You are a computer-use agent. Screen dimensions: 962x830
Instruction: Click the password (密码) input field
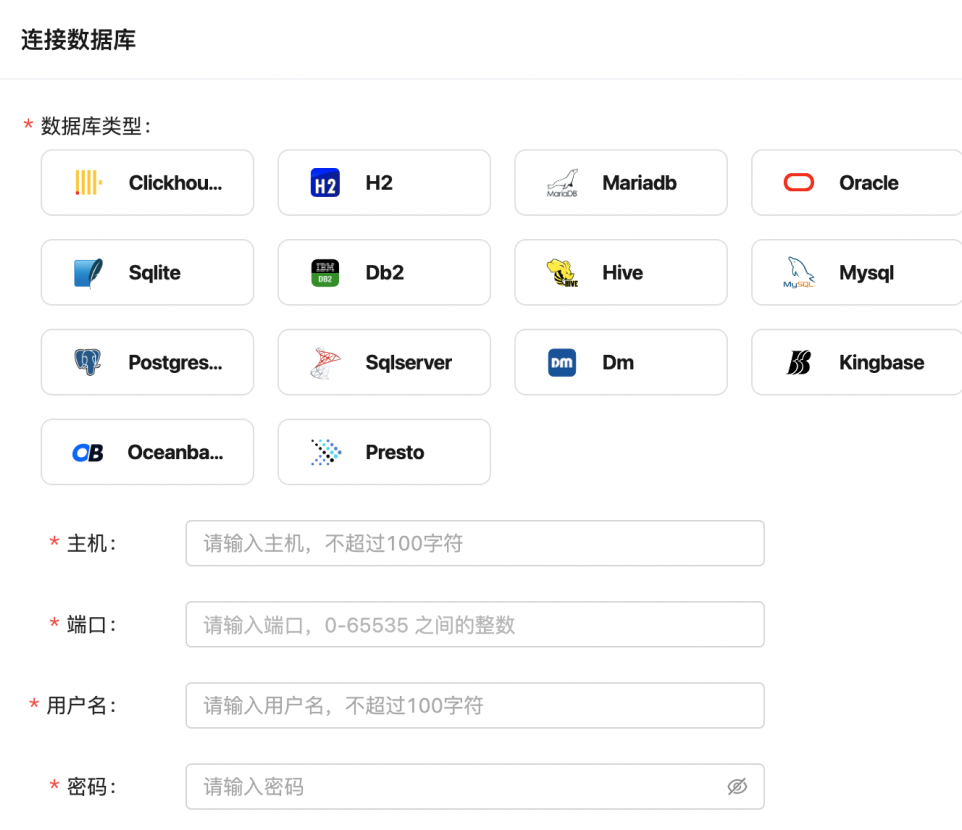click(x=454, y=787)
